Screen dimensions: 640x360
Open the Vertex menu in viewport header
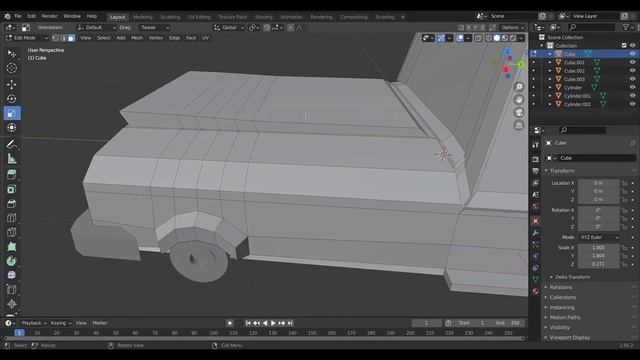(x=156, y=38)
